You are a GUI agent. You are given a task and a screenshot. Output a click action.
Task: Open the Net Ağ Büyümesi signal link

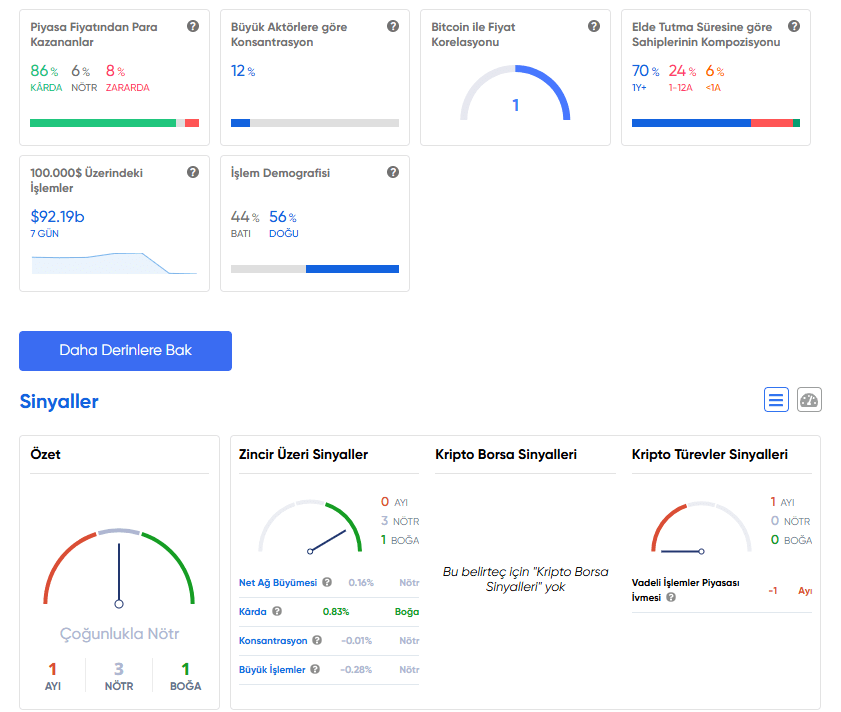coord(277,582)
